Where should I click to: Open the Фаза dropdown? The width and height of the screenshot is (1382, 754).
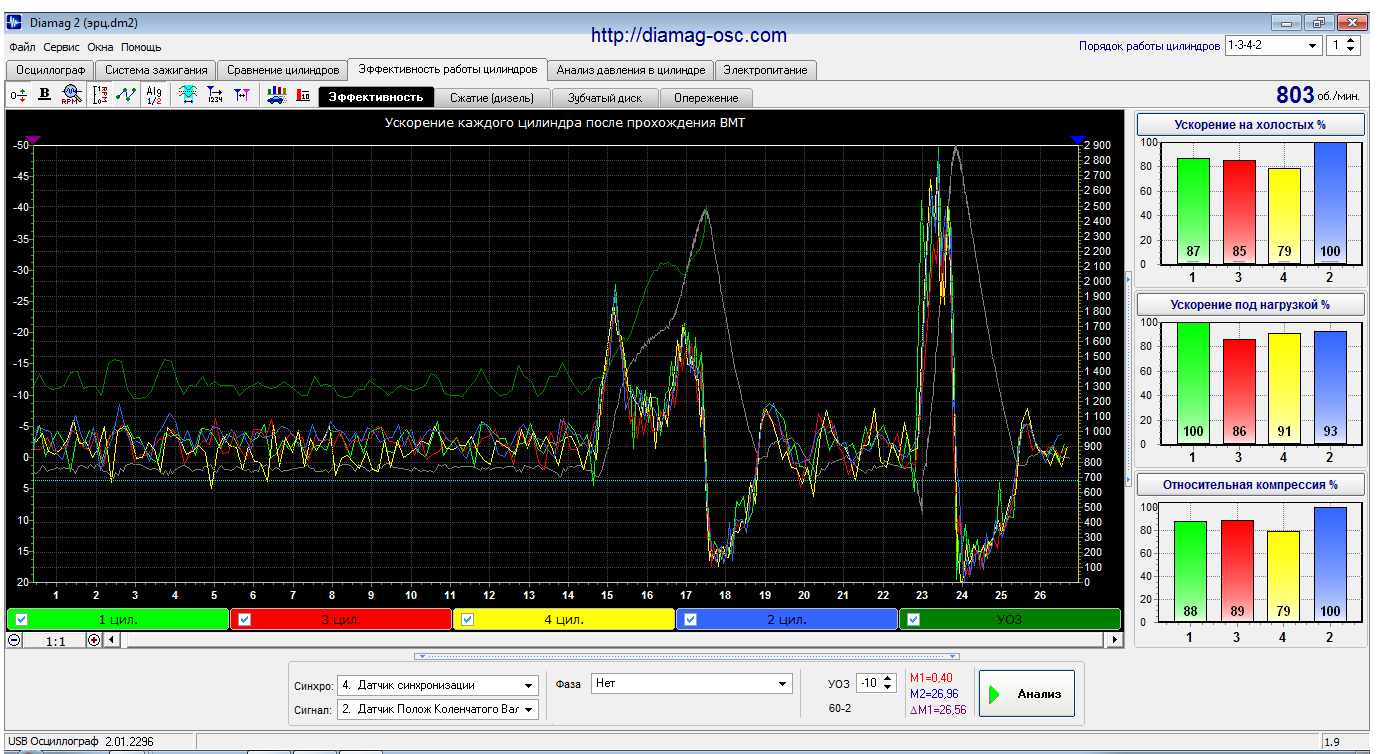click(782, 684)
